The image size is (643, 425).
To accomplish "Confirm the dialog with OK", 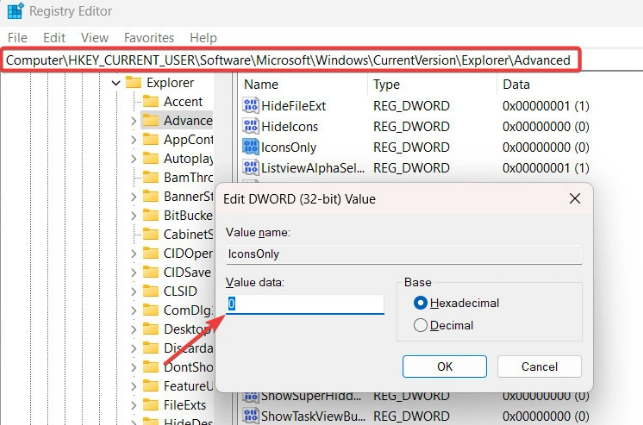I will (x=445, y=366).
